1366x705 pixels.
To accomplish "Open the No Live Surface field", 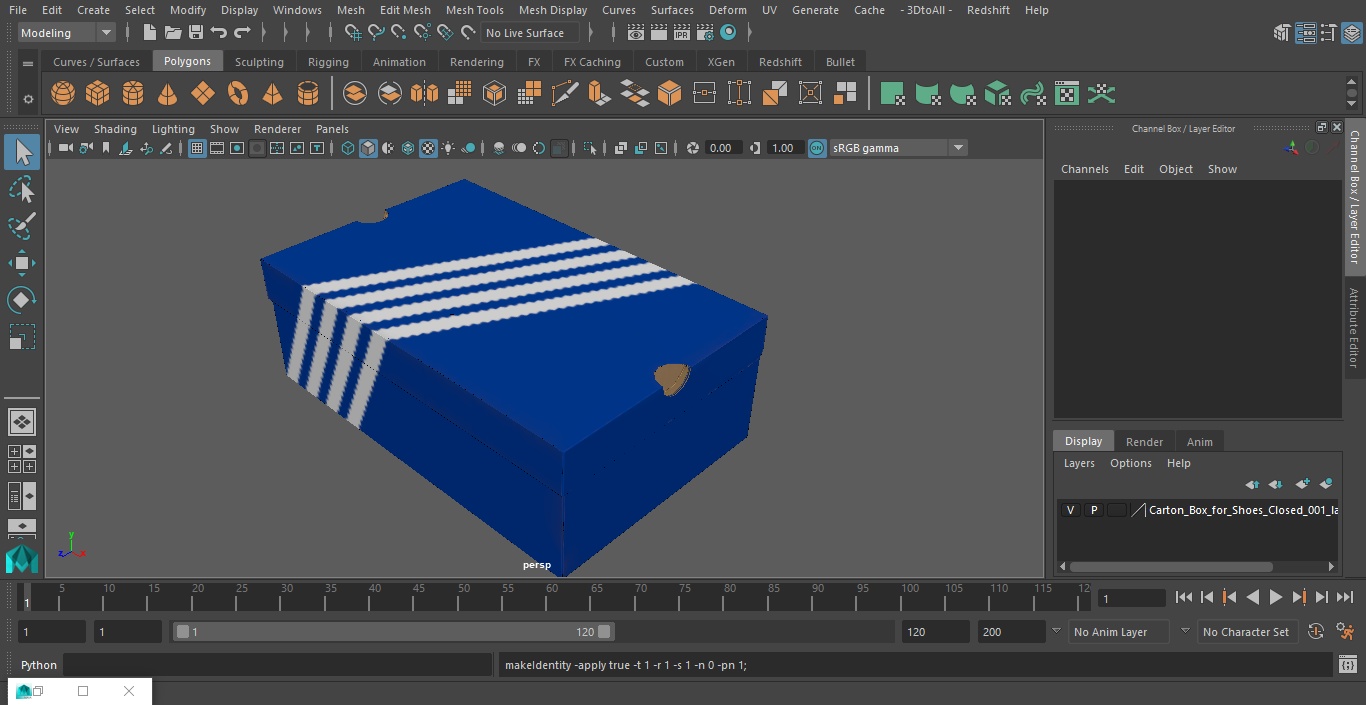I will [x=530, y=33].
